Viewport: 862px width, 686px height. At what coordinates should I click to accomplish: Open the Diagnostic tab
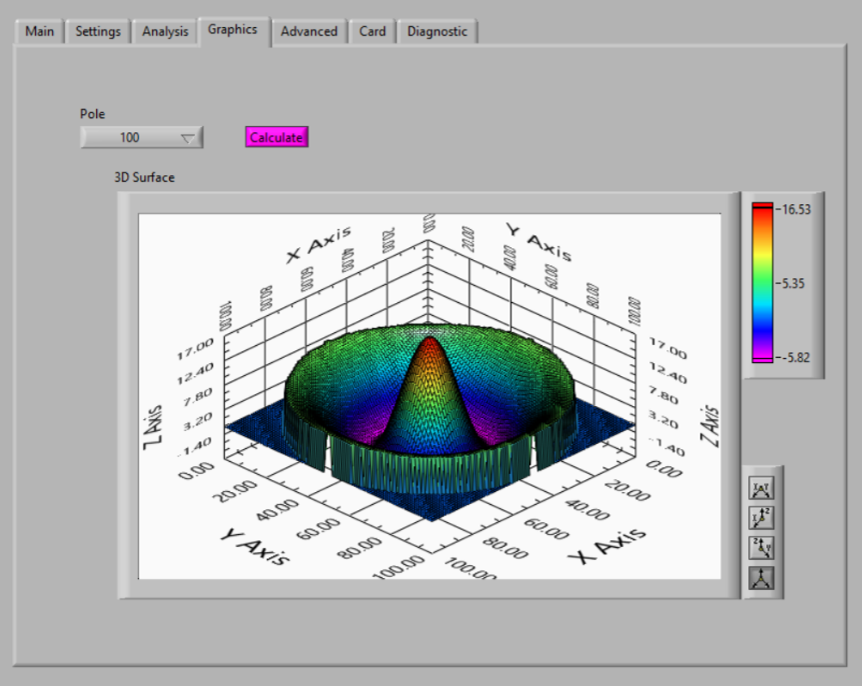437,31
